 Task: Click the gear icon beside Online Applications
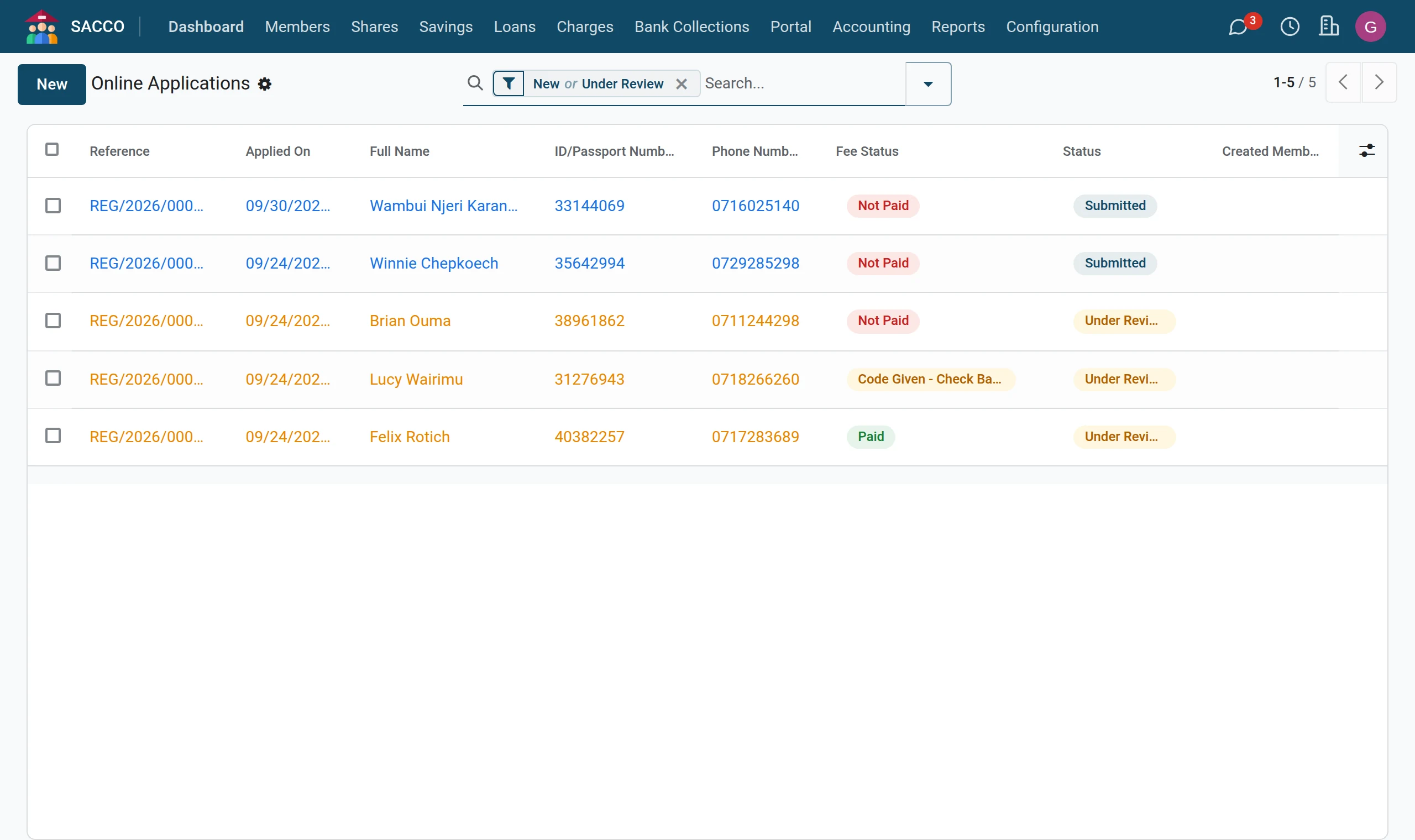coord(264,85)
